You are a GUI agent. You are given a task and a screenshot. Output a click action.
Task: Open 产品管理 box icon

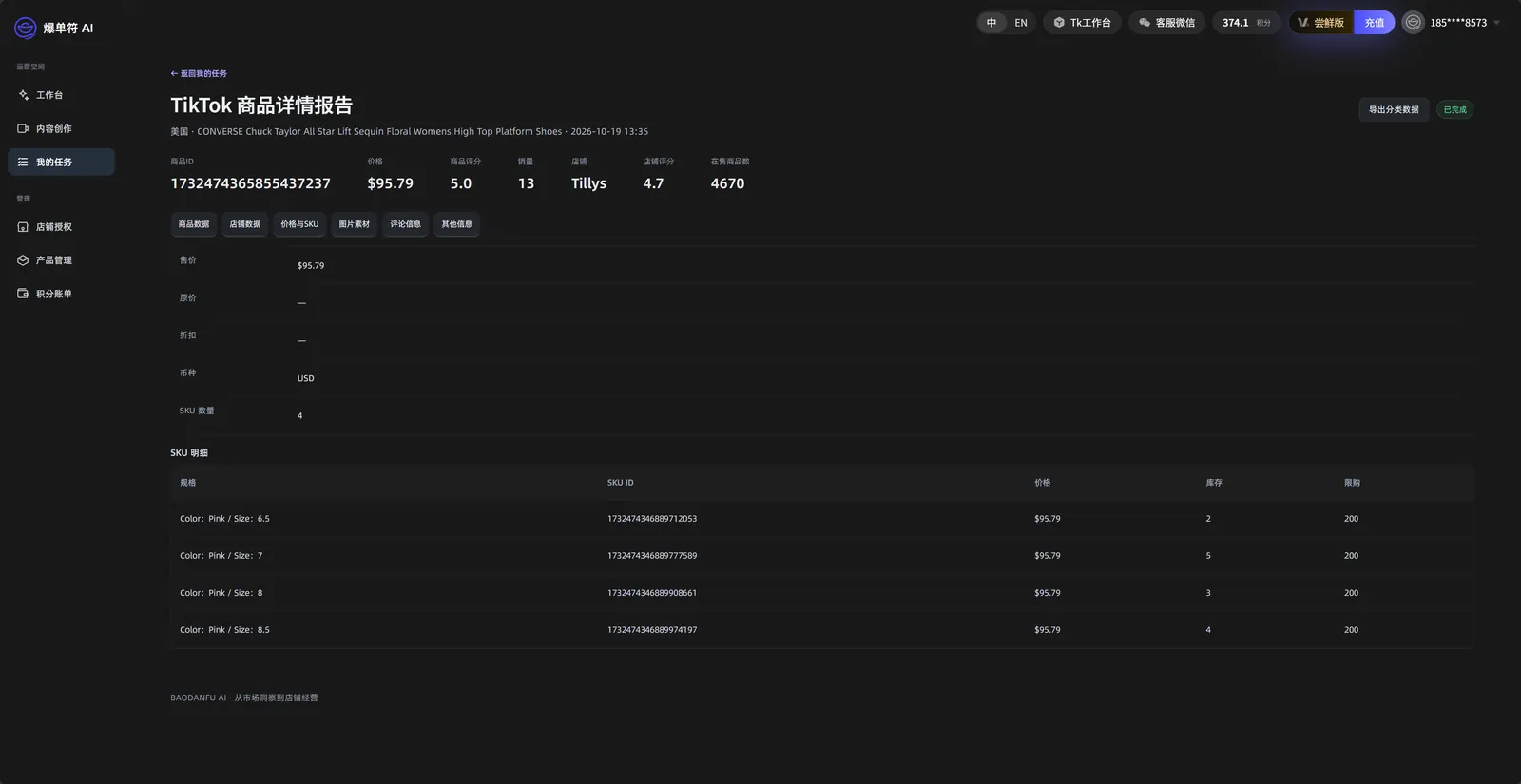[x=23, y=260]
